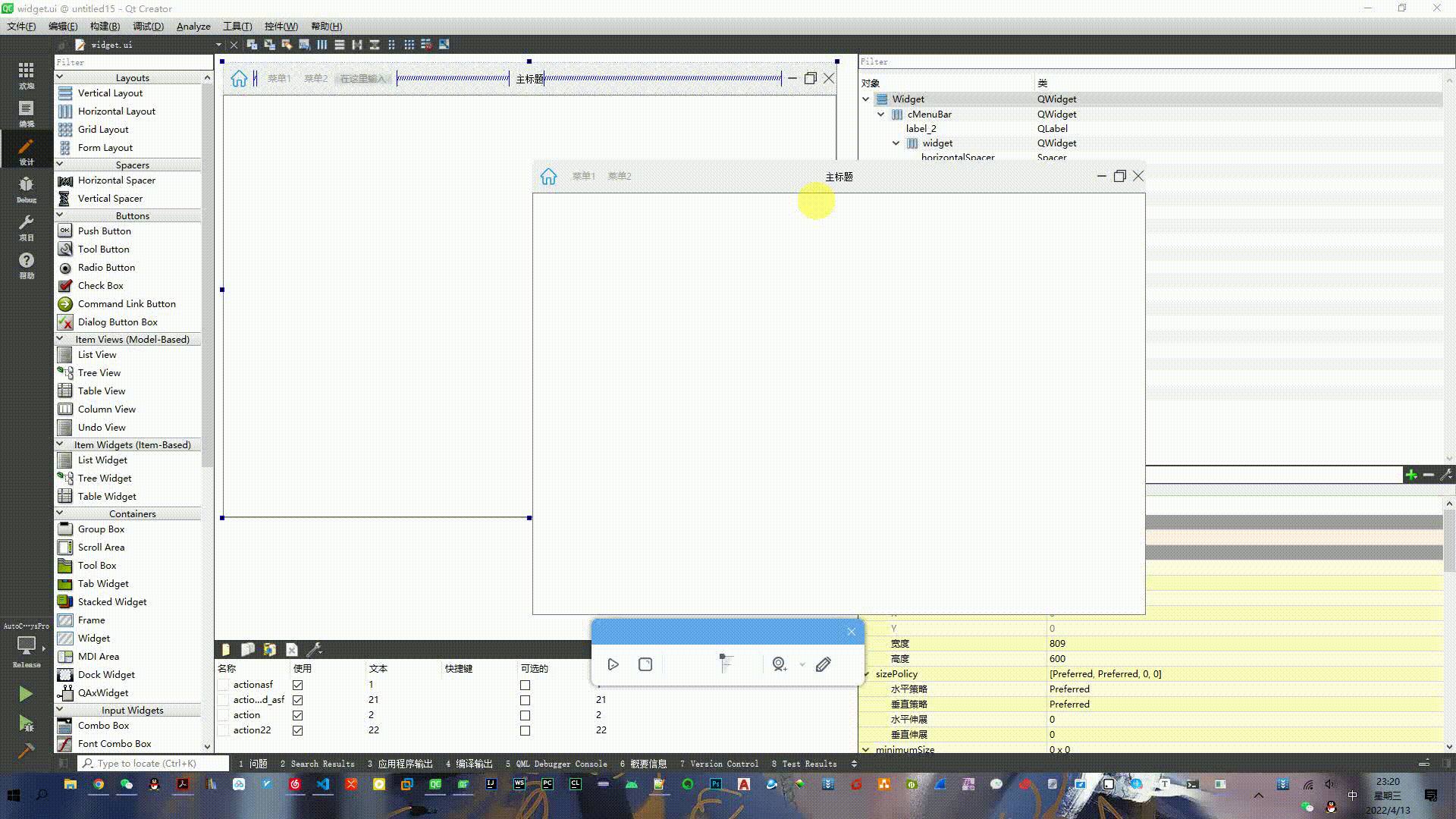Click the green Run button
1456x819 pixels.
coord(26,694)
